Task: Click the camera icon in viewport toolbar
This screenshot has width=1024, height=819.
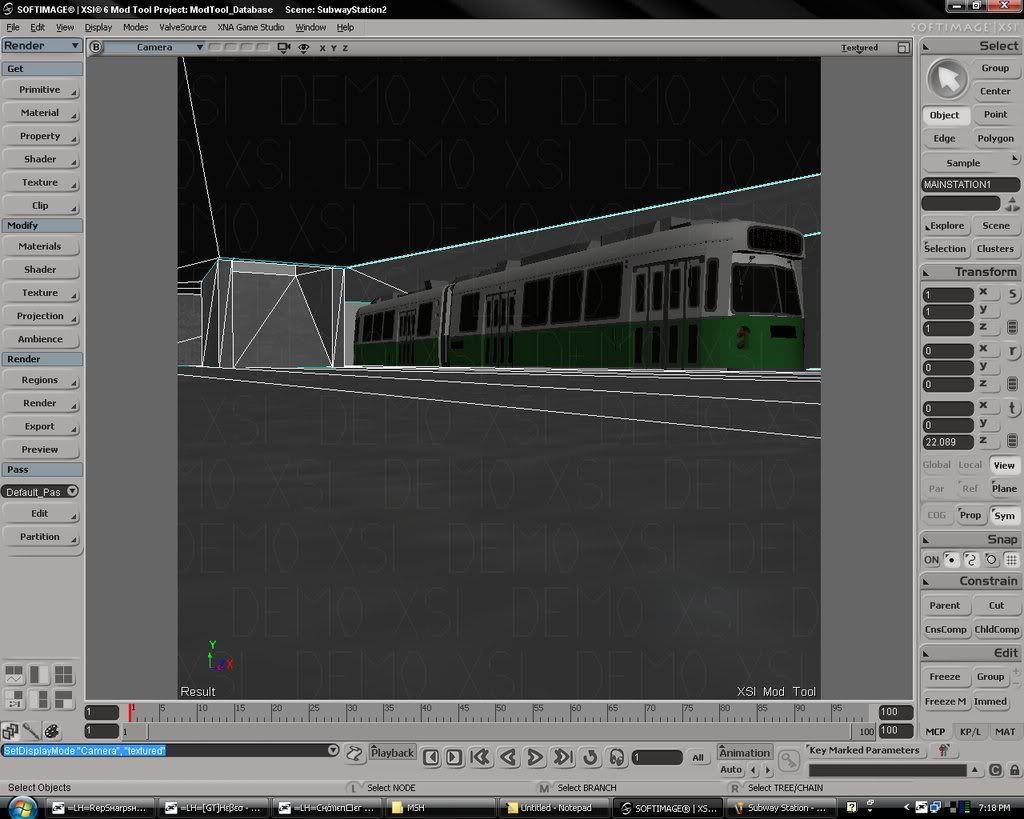Action: pyautogui.click(x=283, y=48)
